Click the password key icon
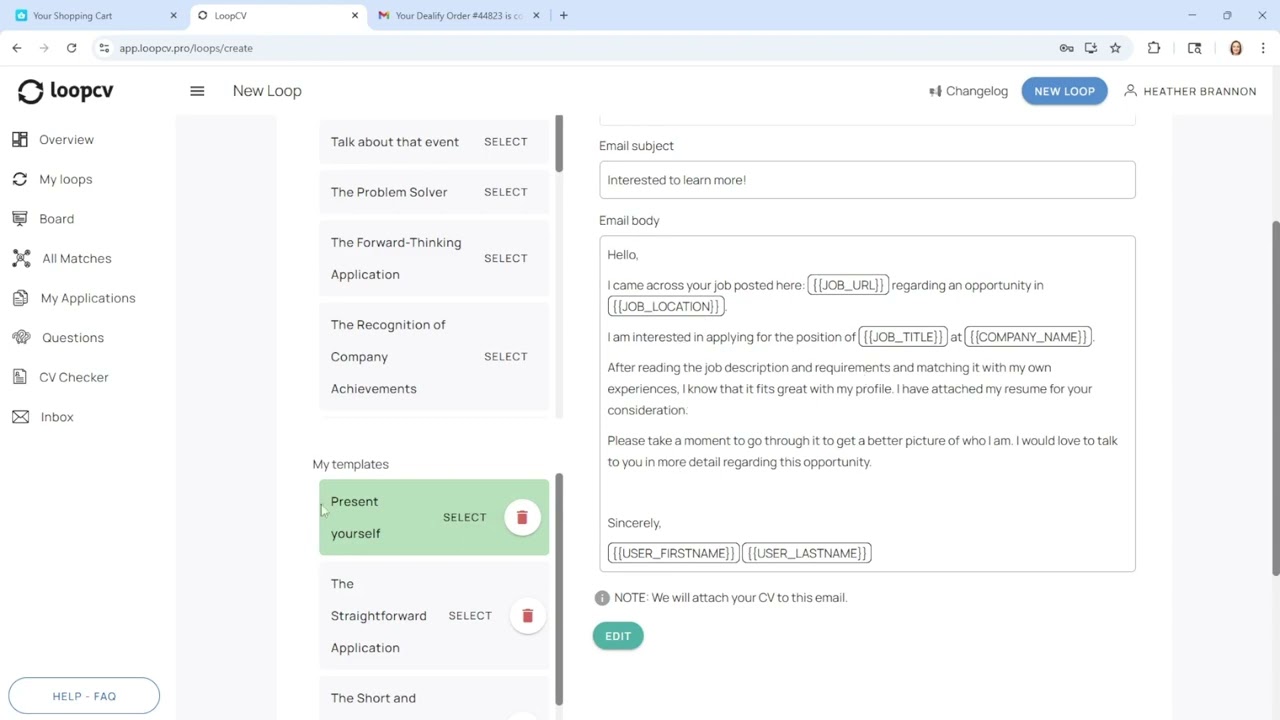This screenshot has height=720, width=1280. pyautogui.click(x=1066, y=48)
